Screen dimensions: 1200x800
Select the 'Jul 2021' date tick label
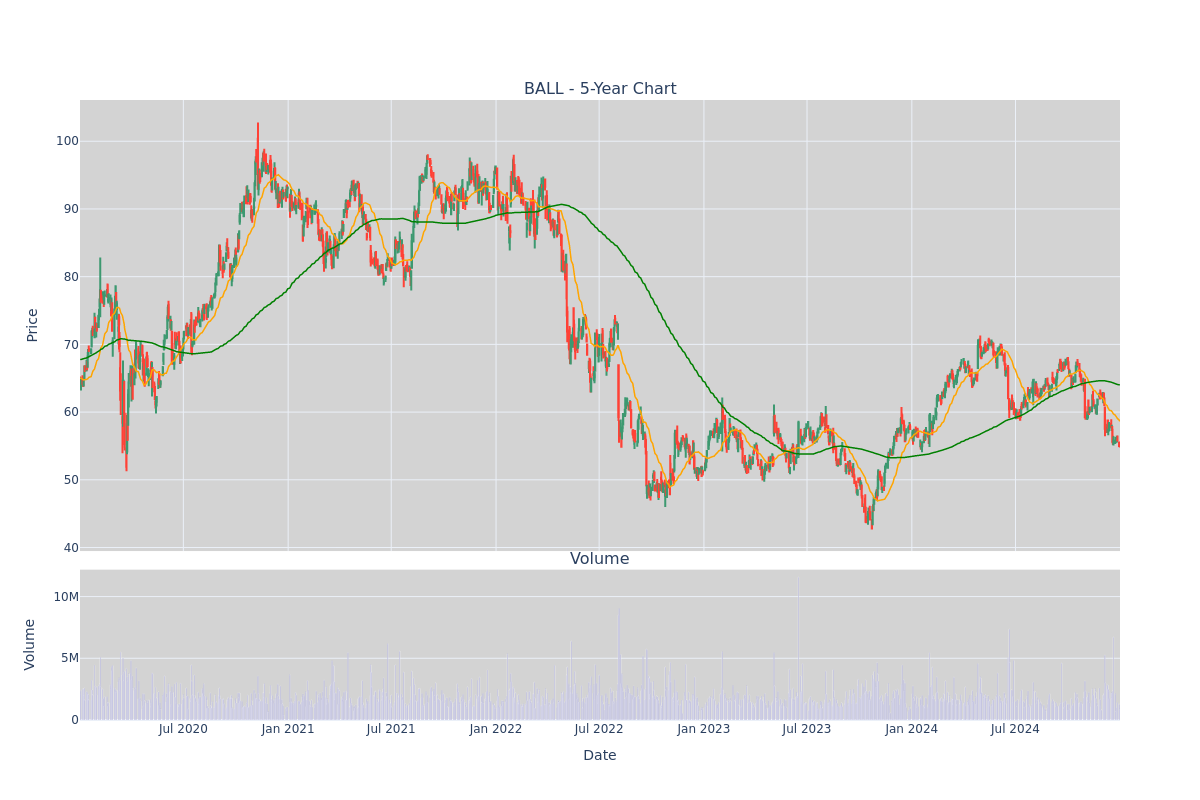[x=391, y=729]
